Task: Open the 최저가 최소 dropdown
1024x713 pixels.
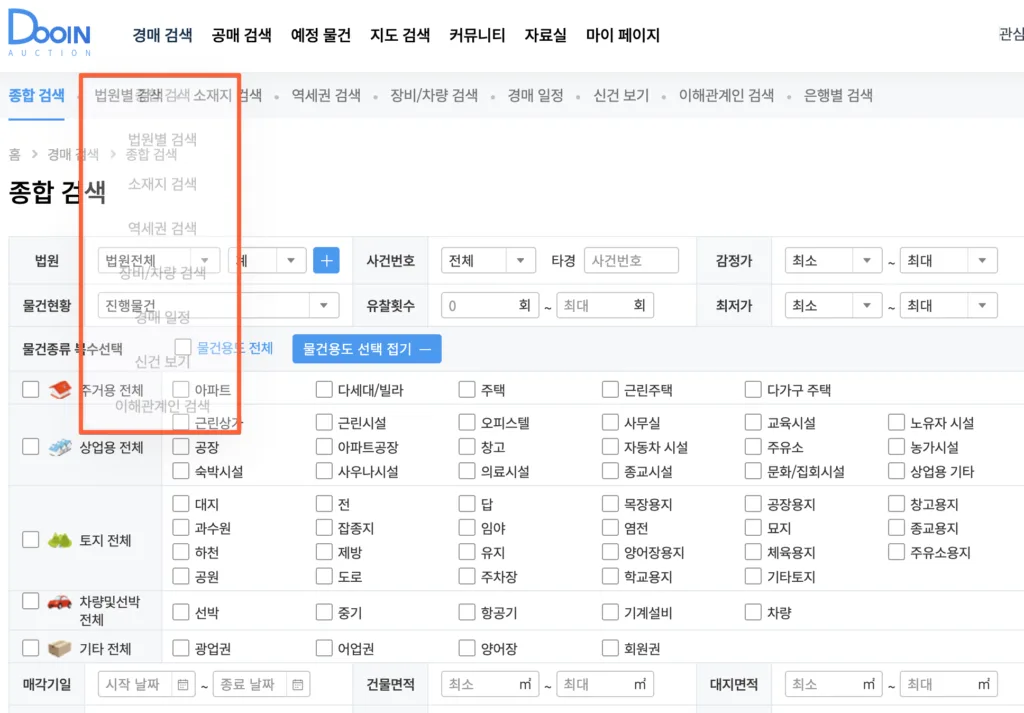Action: 833,305
